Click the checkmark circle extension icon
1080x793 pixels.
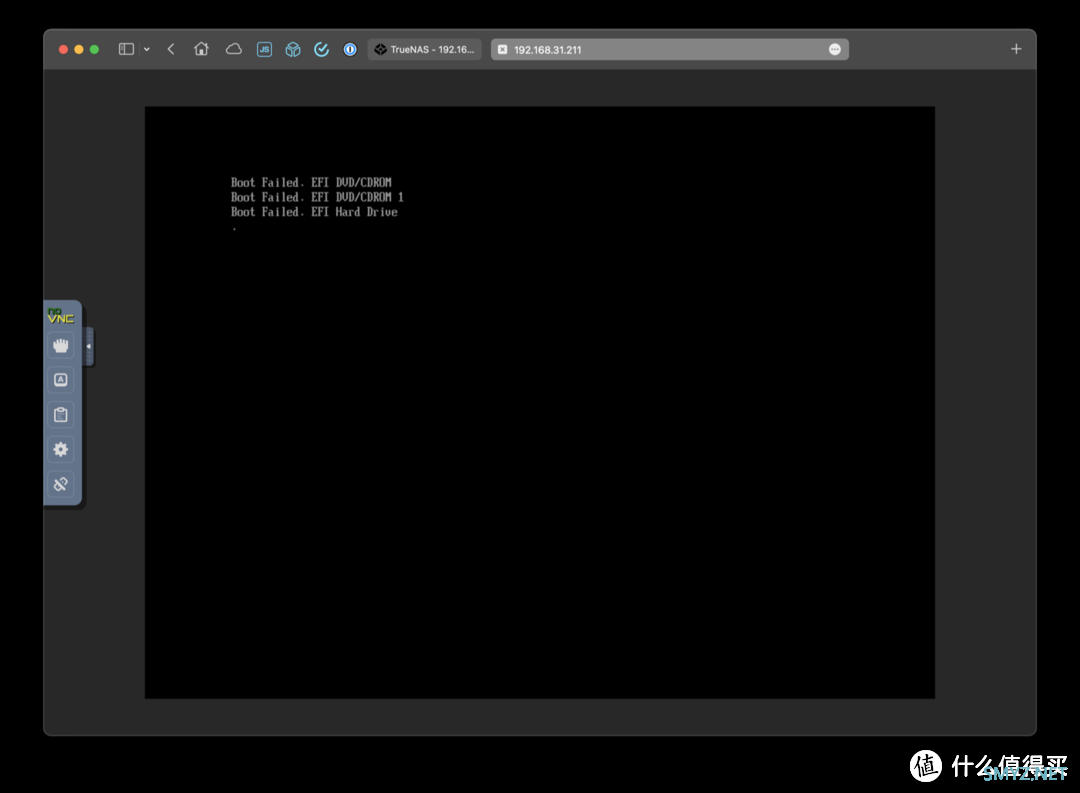(322, 49)
